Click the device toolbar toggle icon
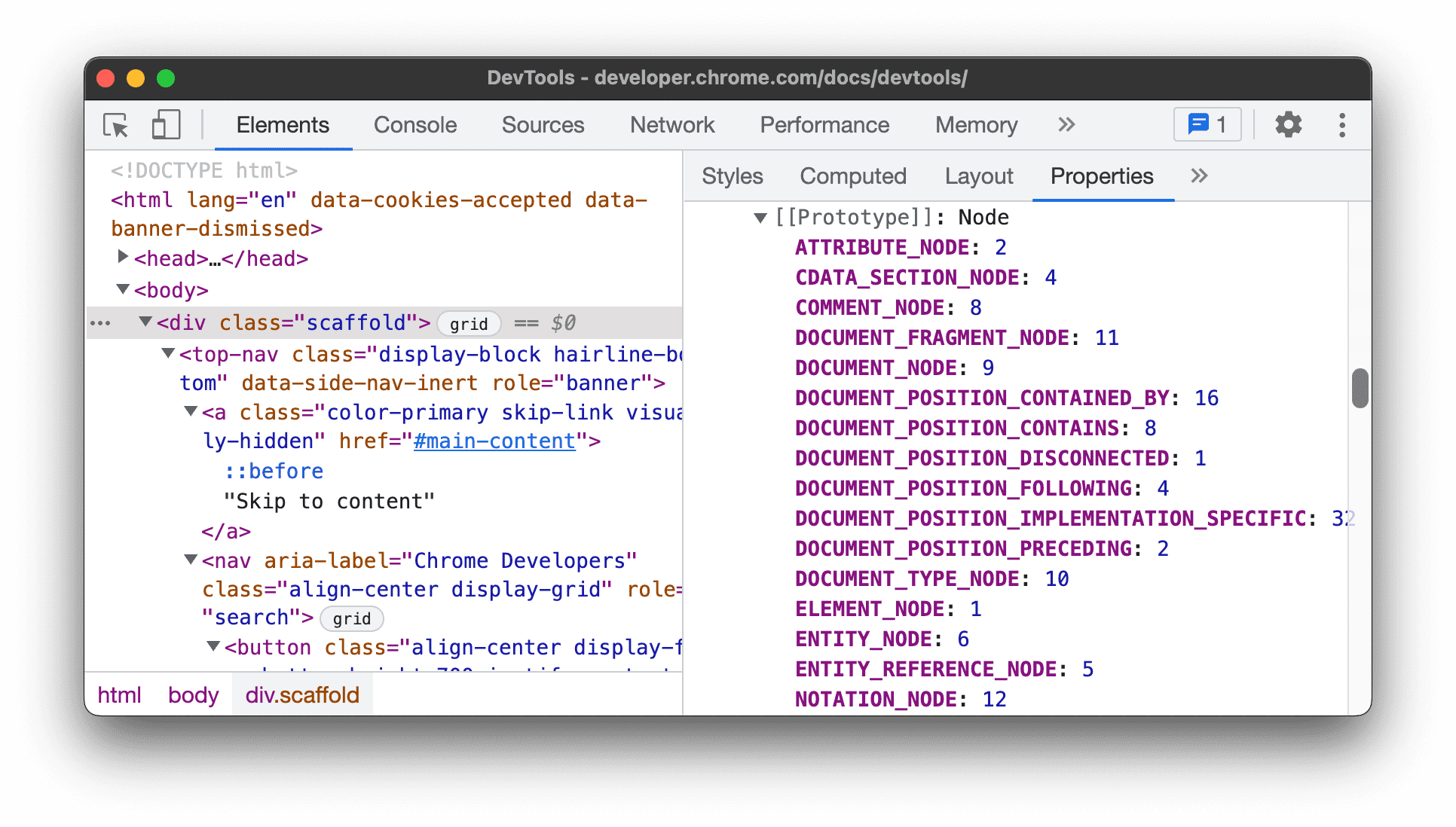Viewport: 1456px width, 827px height. [166, 125]
